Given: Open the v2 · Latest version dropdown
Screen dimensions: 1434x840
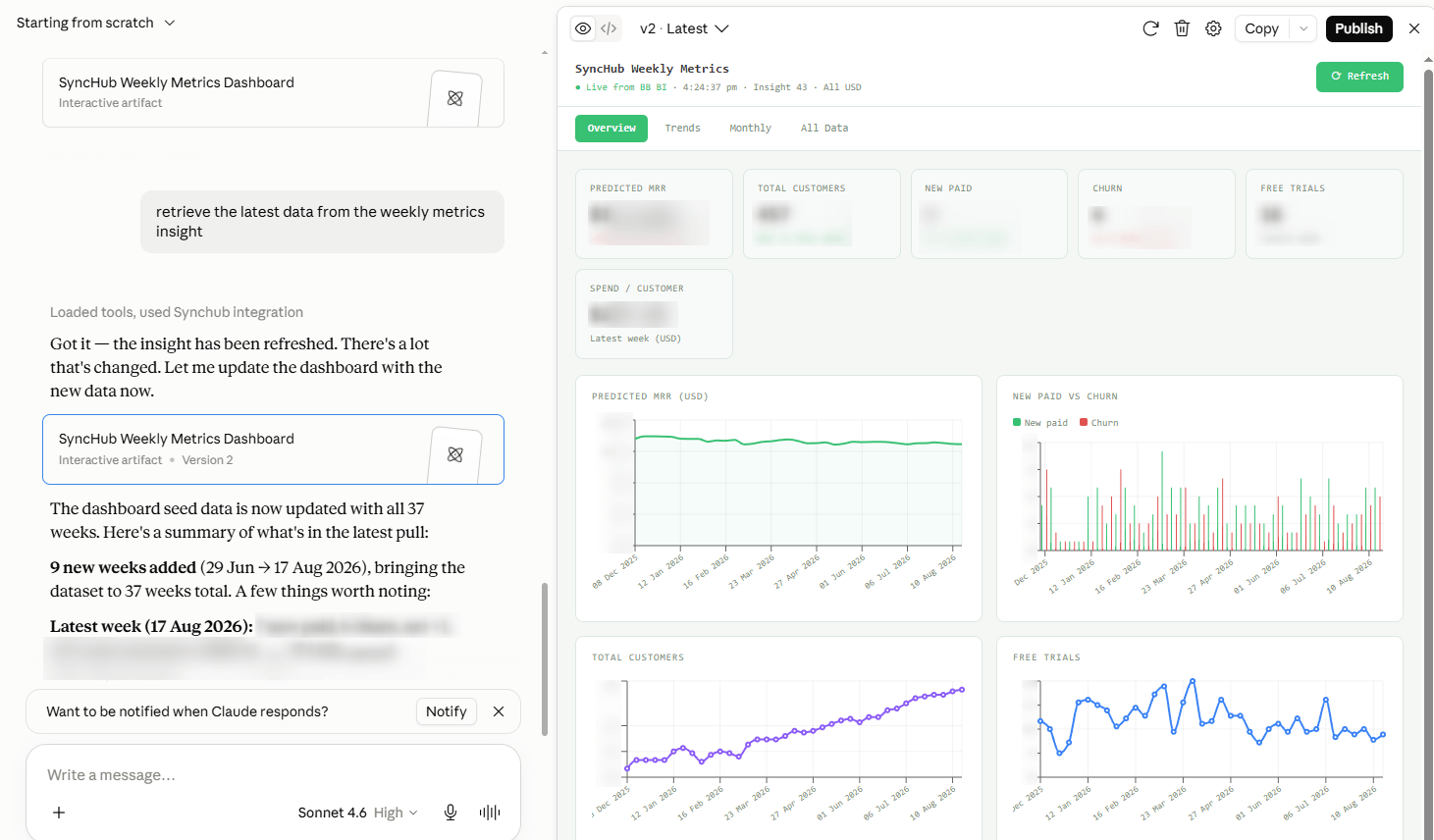Looking at the screenshot, I should tap(684, 28).
